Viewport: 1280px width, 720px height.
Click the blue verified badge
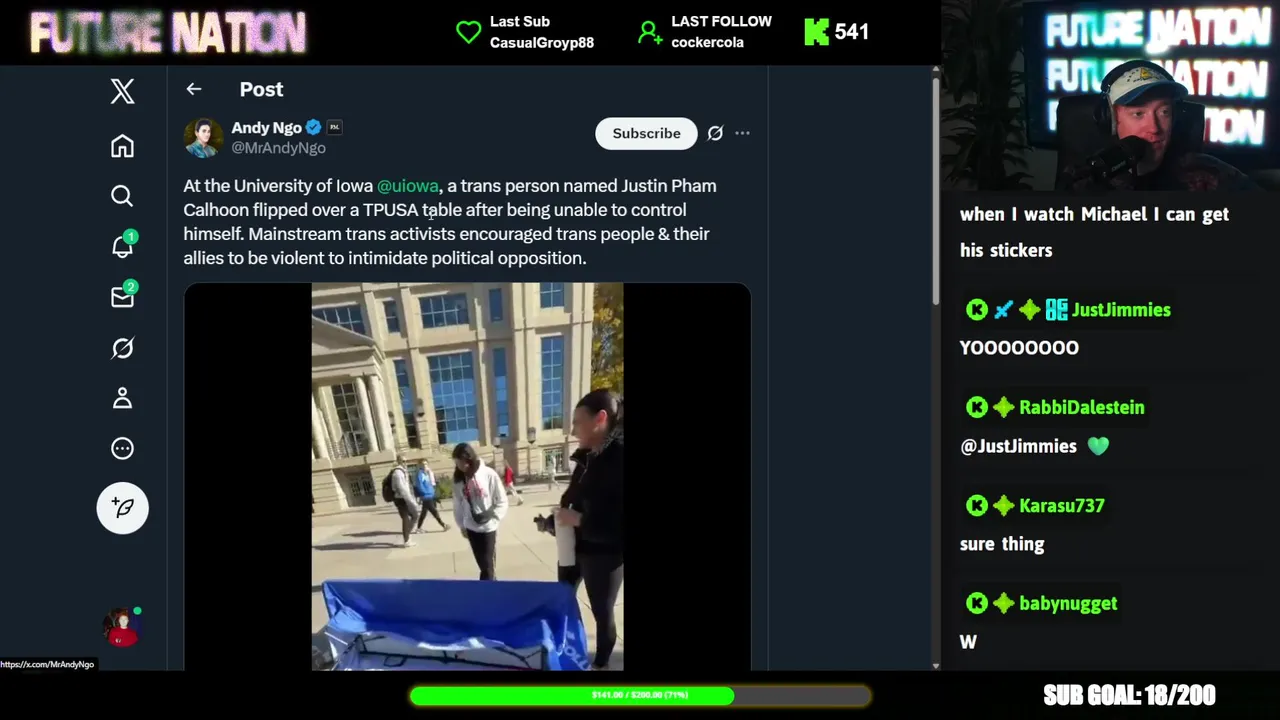[313, 127]
